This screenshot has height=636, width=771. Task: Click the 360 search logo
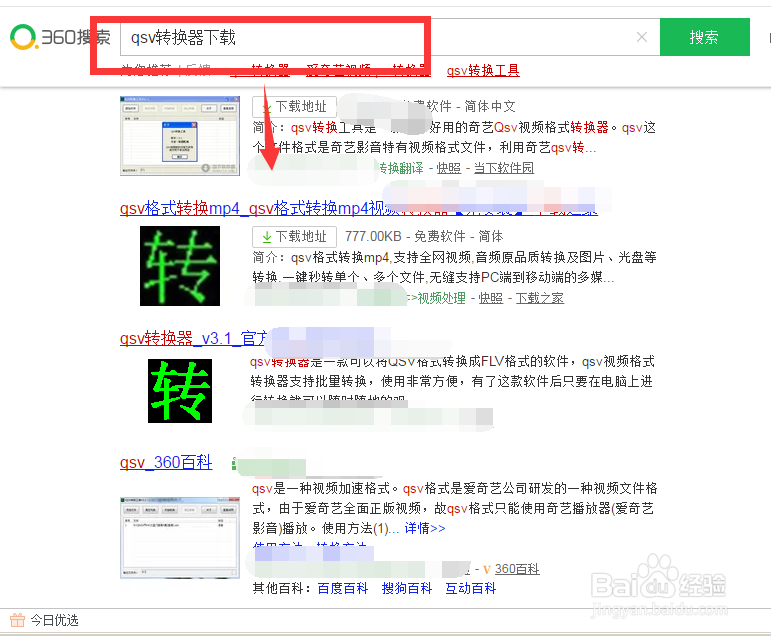tap(60, 37)
